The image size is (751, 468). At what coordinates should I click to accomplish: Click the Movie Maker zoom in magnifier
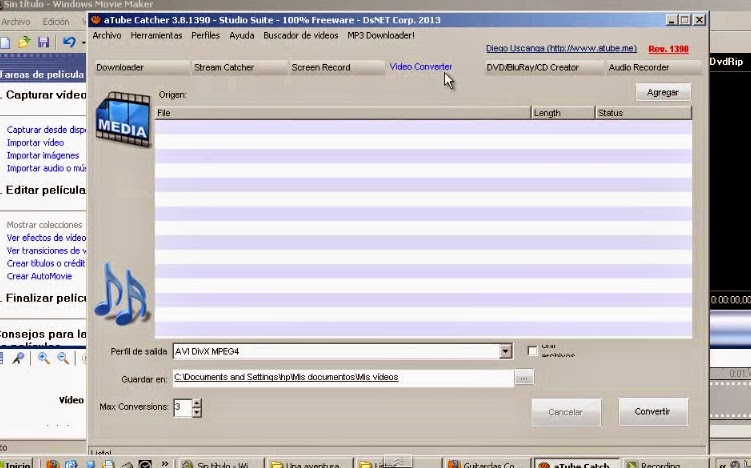pyautogui.click(x=44, y=358)
